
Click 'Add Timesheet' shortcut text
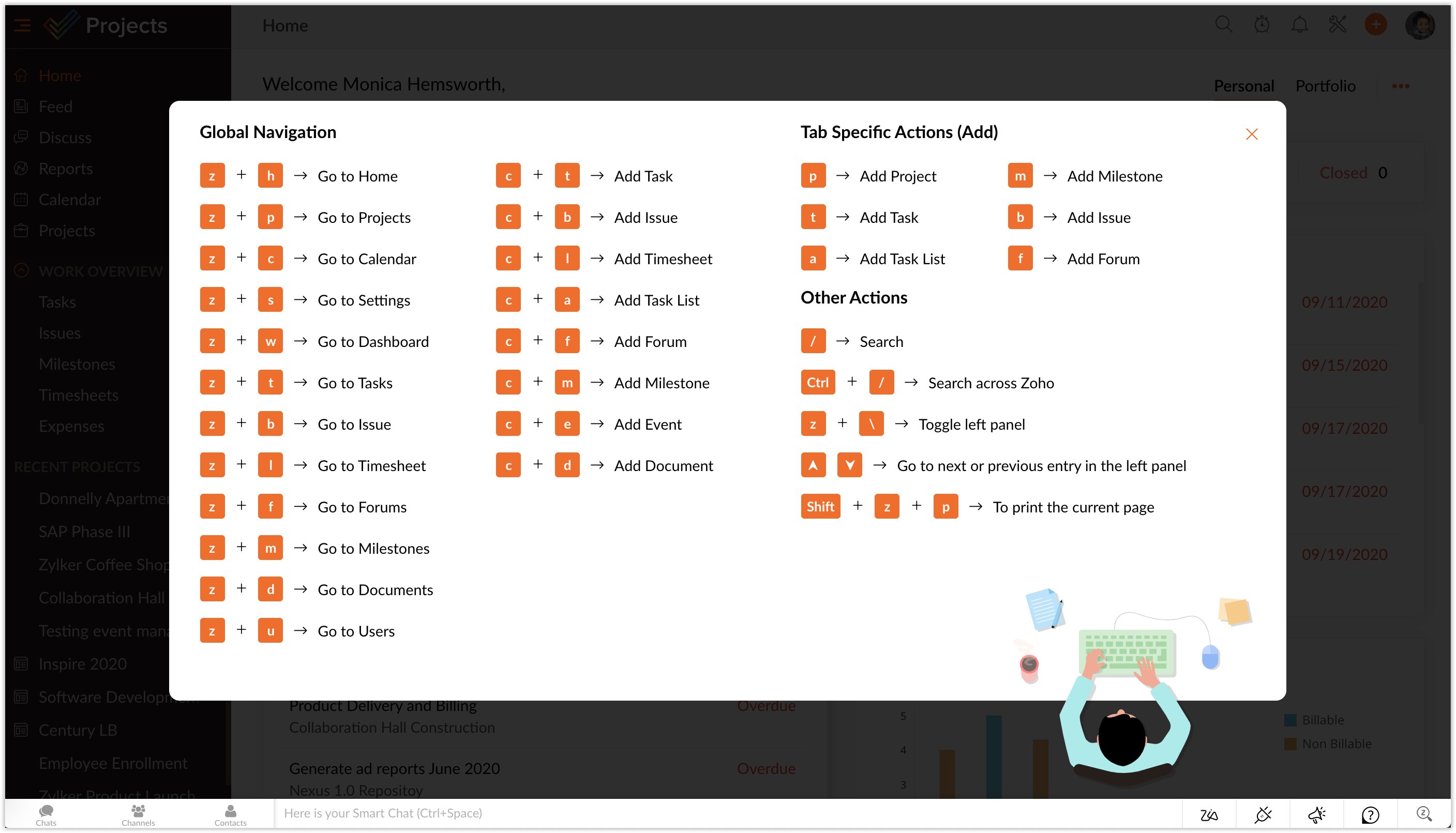pyautogui.click(x=663, y=259)
